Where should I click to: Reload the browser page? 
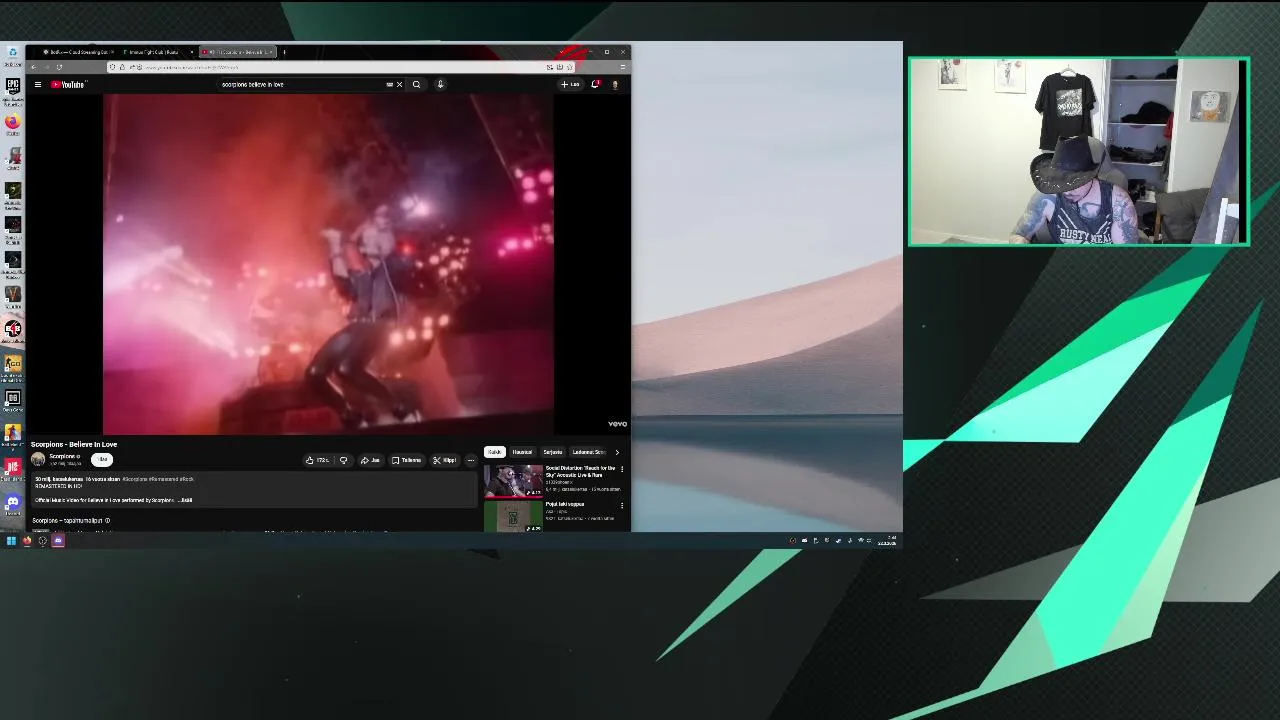coord(59,67)
